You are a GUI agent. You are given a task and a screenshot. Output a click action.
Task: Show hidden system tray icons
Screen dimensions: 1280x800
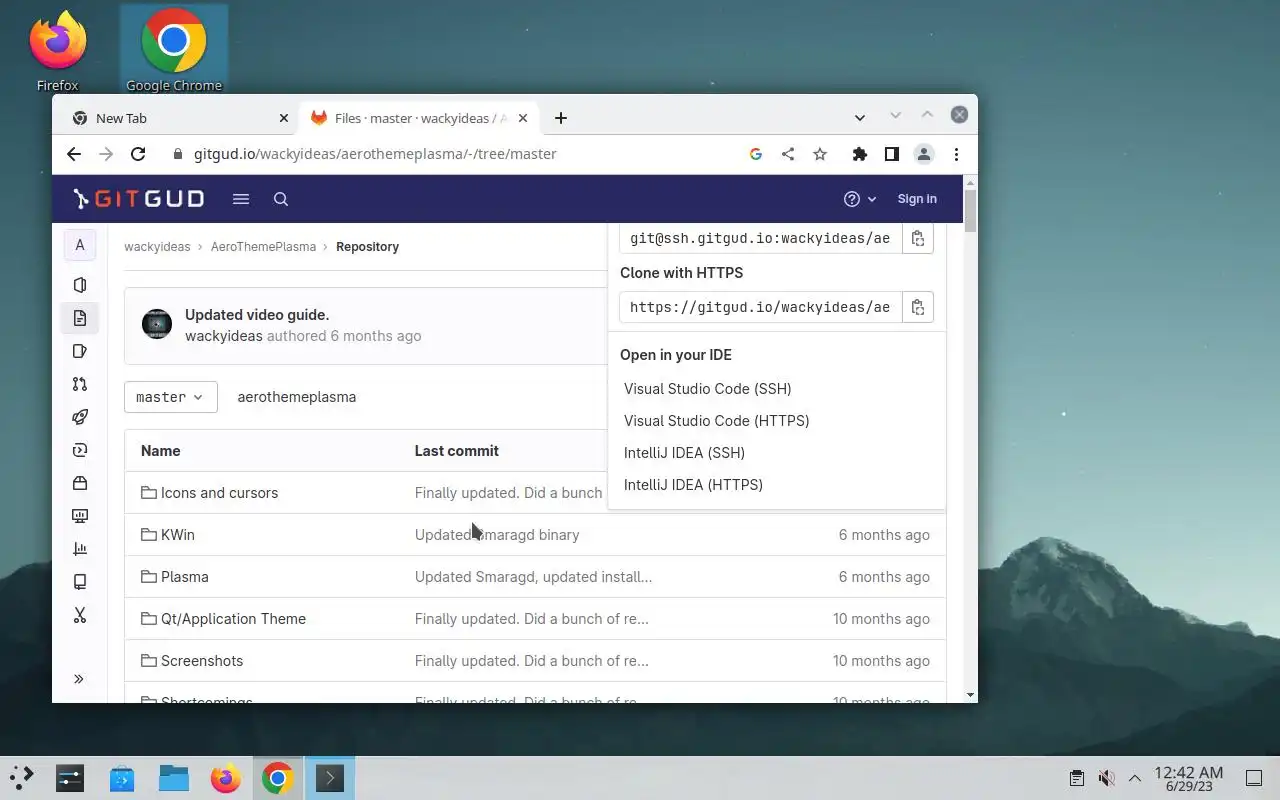tap(1135, 778)
